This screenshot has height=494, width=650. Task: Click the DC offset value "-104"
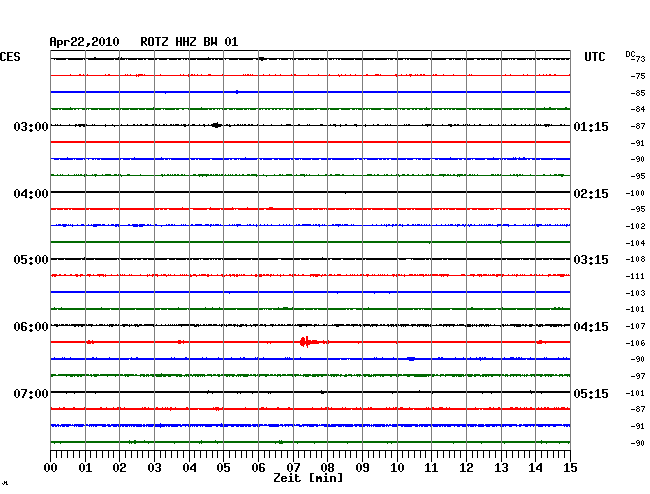[x=635, y=243]
